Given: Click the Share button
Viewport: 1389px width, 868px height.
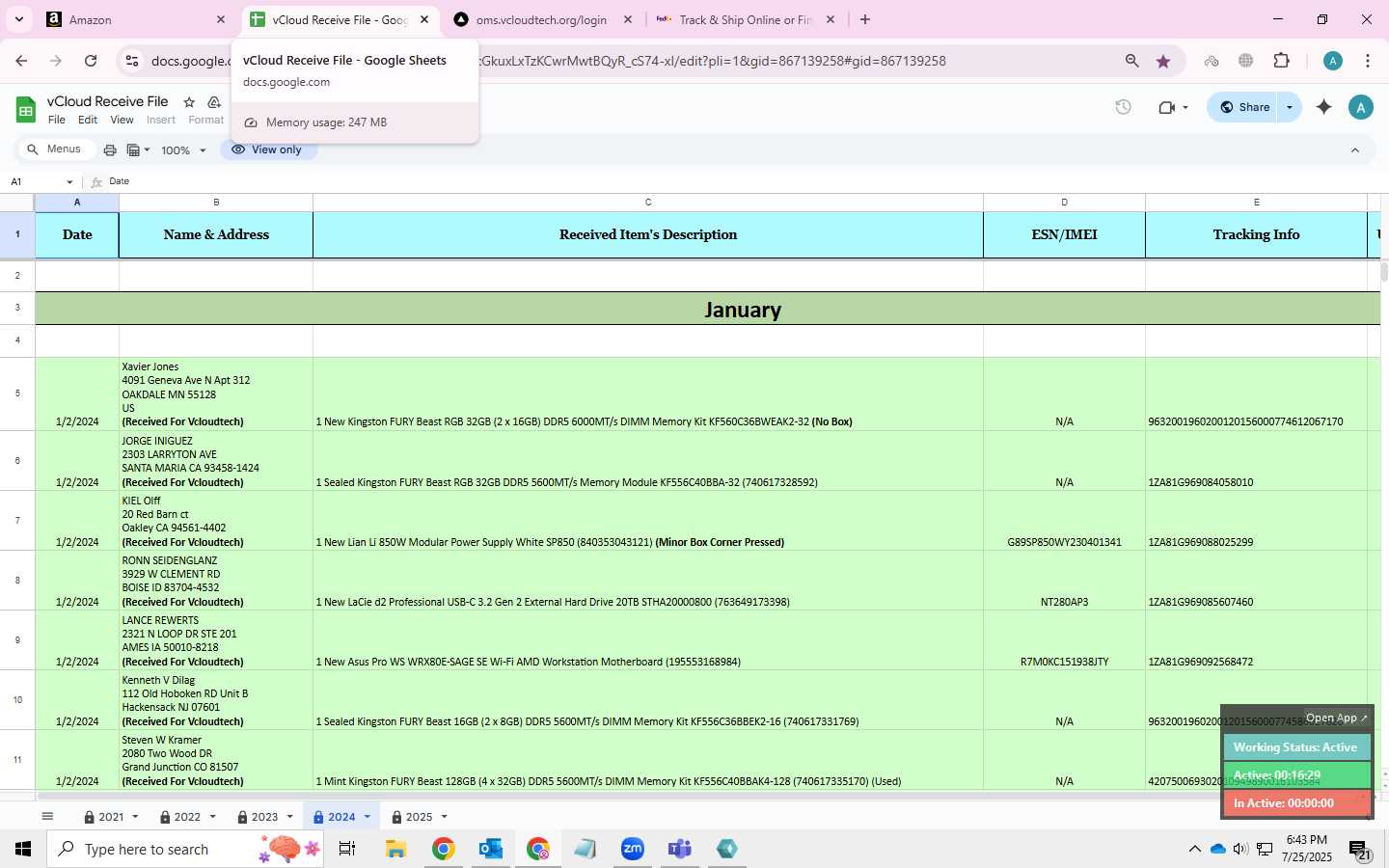Looking at the screenshot, I should (x=1243, y=107).
